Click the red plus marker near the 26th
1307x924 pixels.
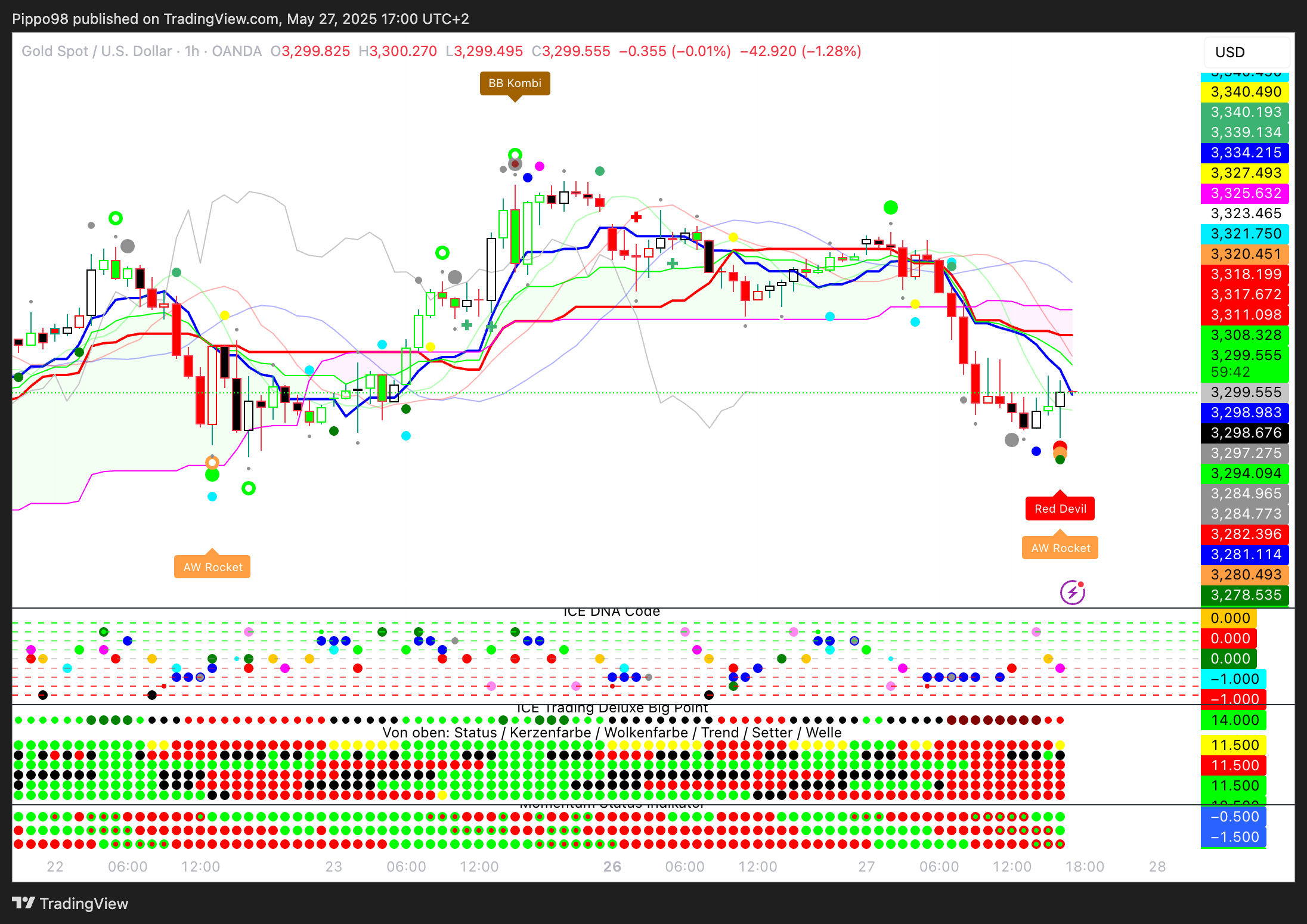(x=636, y=217)
